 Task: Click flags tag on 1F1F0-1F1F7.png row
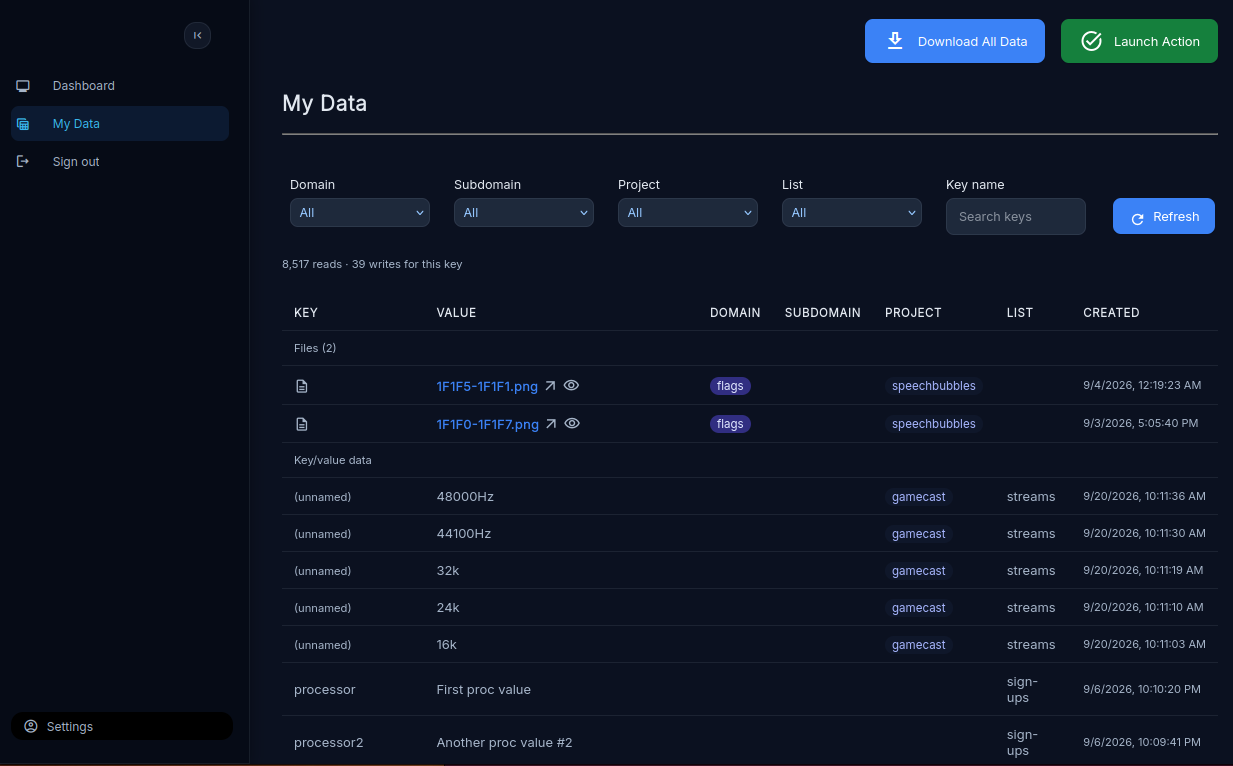point(730,424)
